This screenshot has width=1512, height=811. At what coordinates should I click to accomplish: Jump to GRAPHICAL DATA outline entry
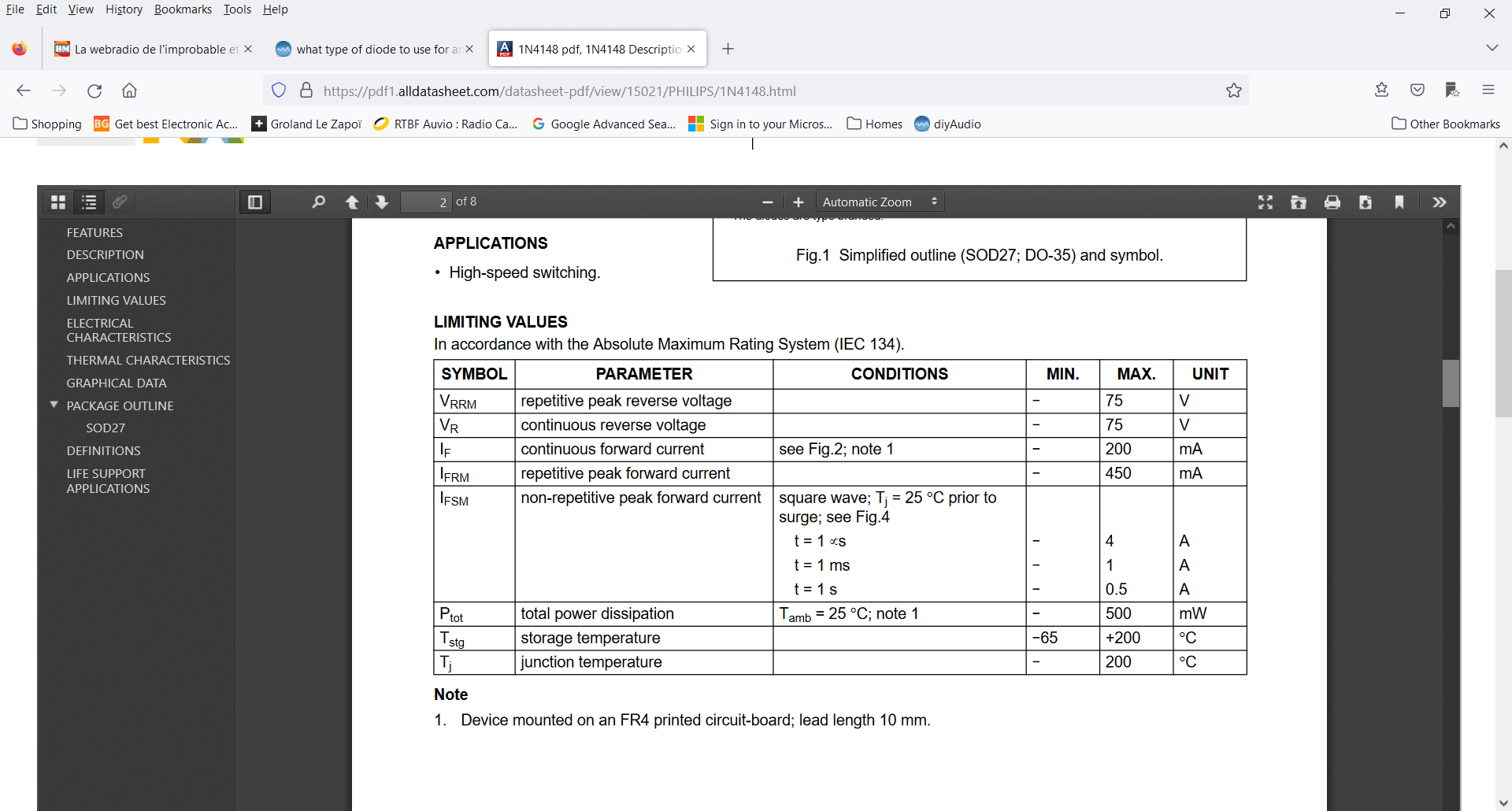117,383
